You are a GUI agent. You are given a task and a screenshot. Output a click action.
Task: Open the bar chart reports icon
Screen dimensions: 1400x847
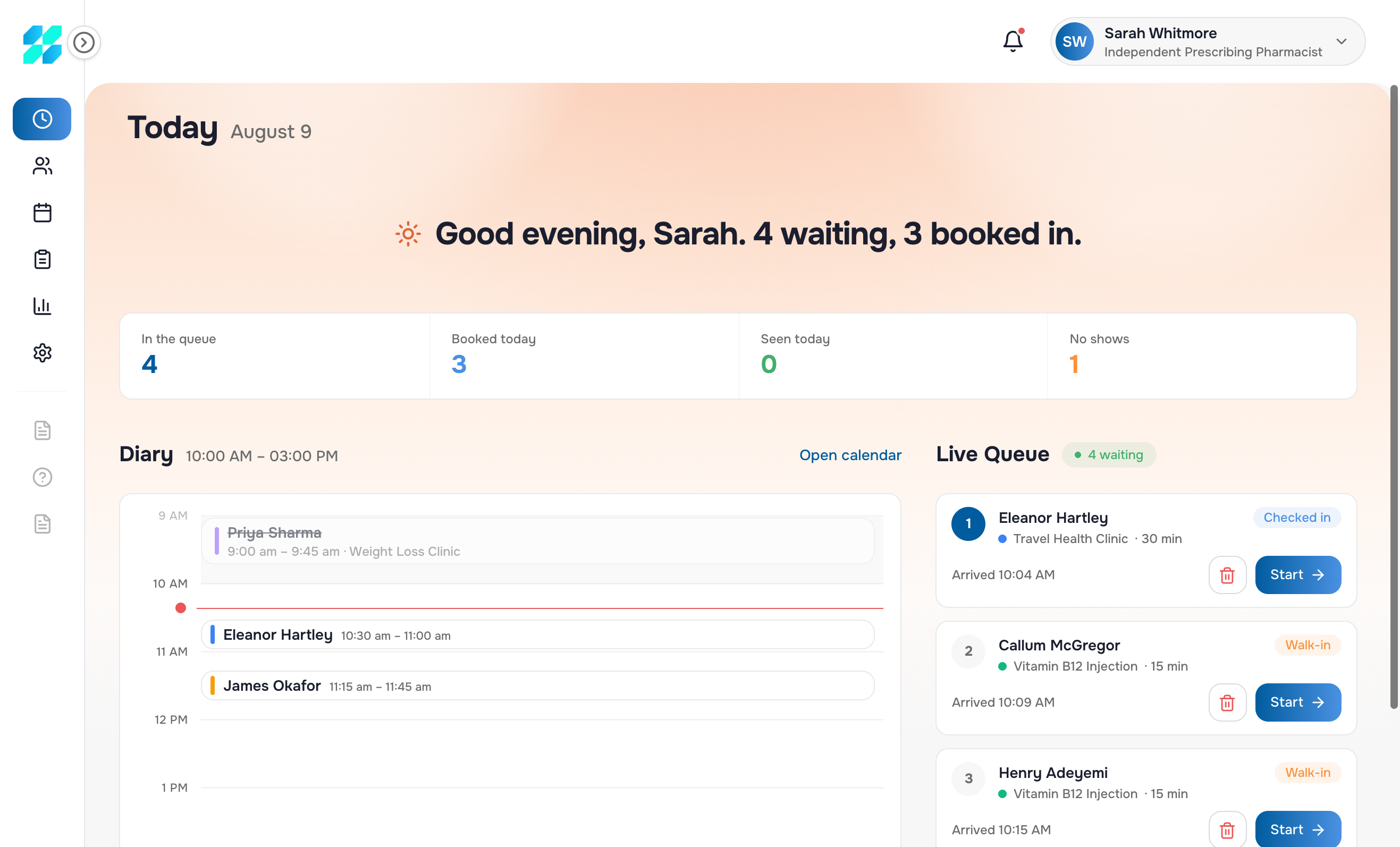[42, 306]
